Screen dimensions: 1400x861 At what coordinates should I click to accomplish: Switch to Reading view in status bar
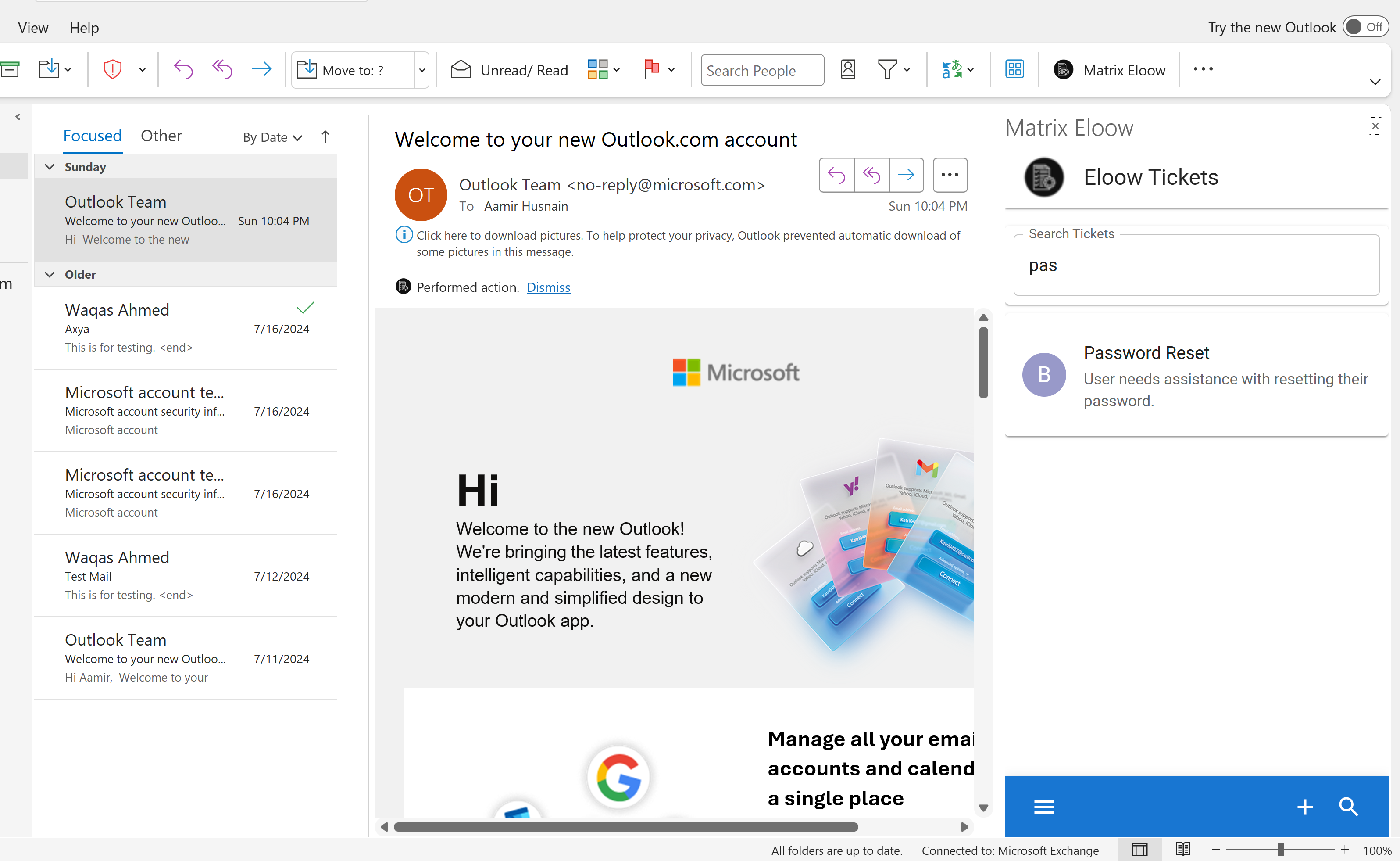coord(1182,850)
